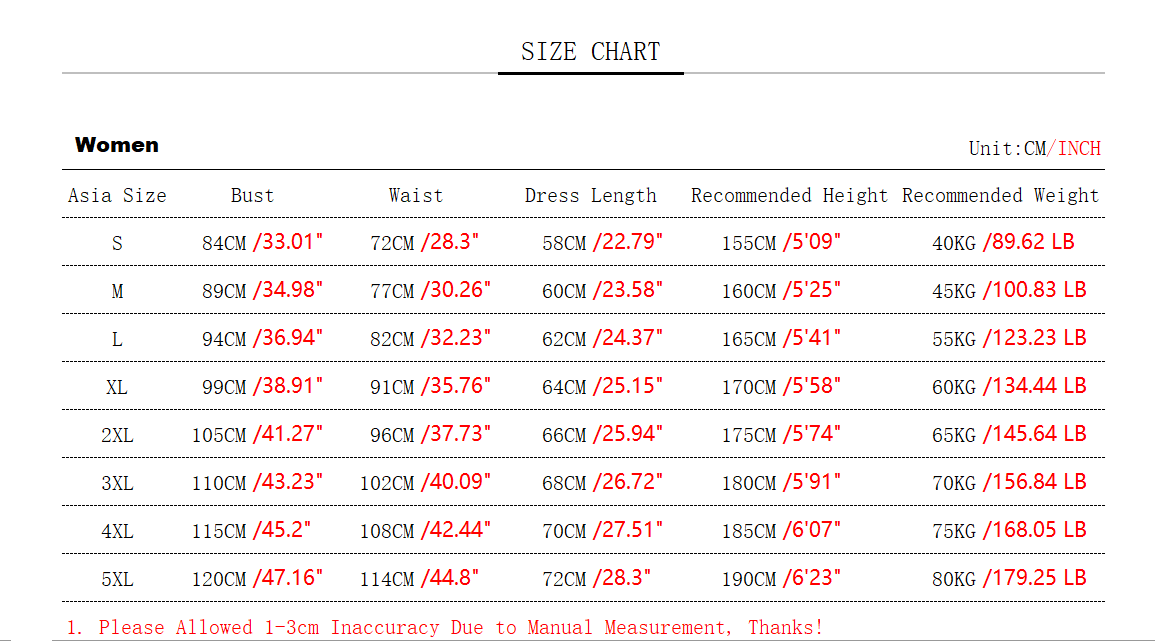Select the Waist column header
Viewport: 1155px width, 641px height.
click(x=416, y=196)
